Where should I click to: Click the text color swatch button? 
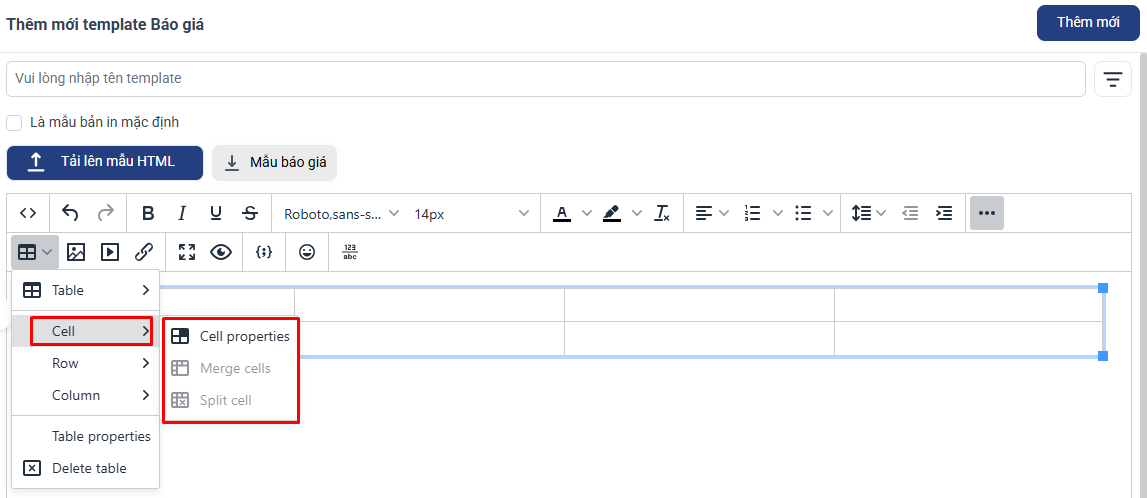click(x=562, y=213)
